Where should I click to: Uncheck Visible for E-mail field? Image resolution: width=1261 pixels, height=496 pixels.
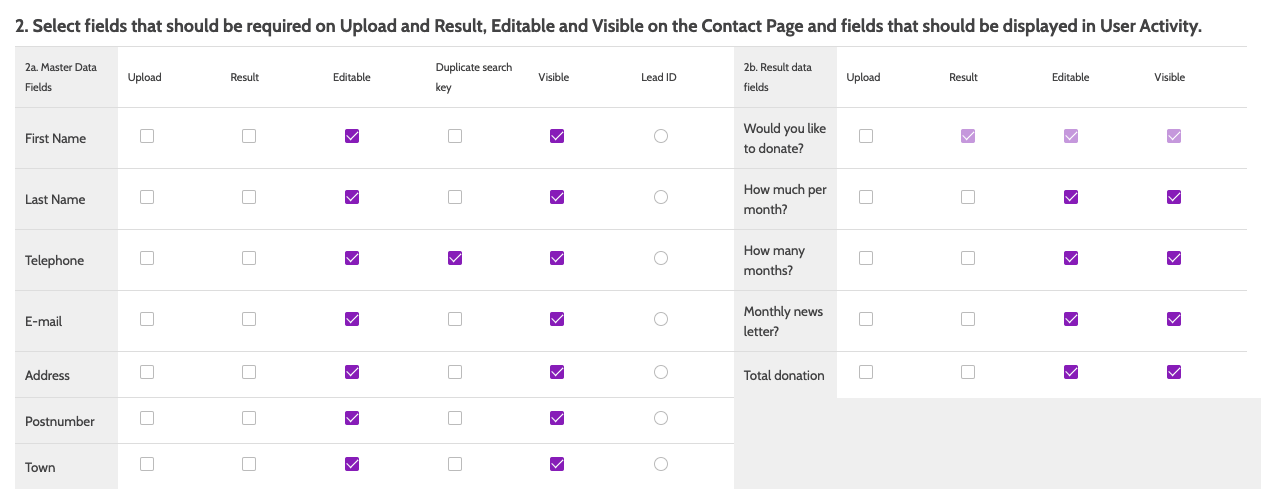[557, 319]
